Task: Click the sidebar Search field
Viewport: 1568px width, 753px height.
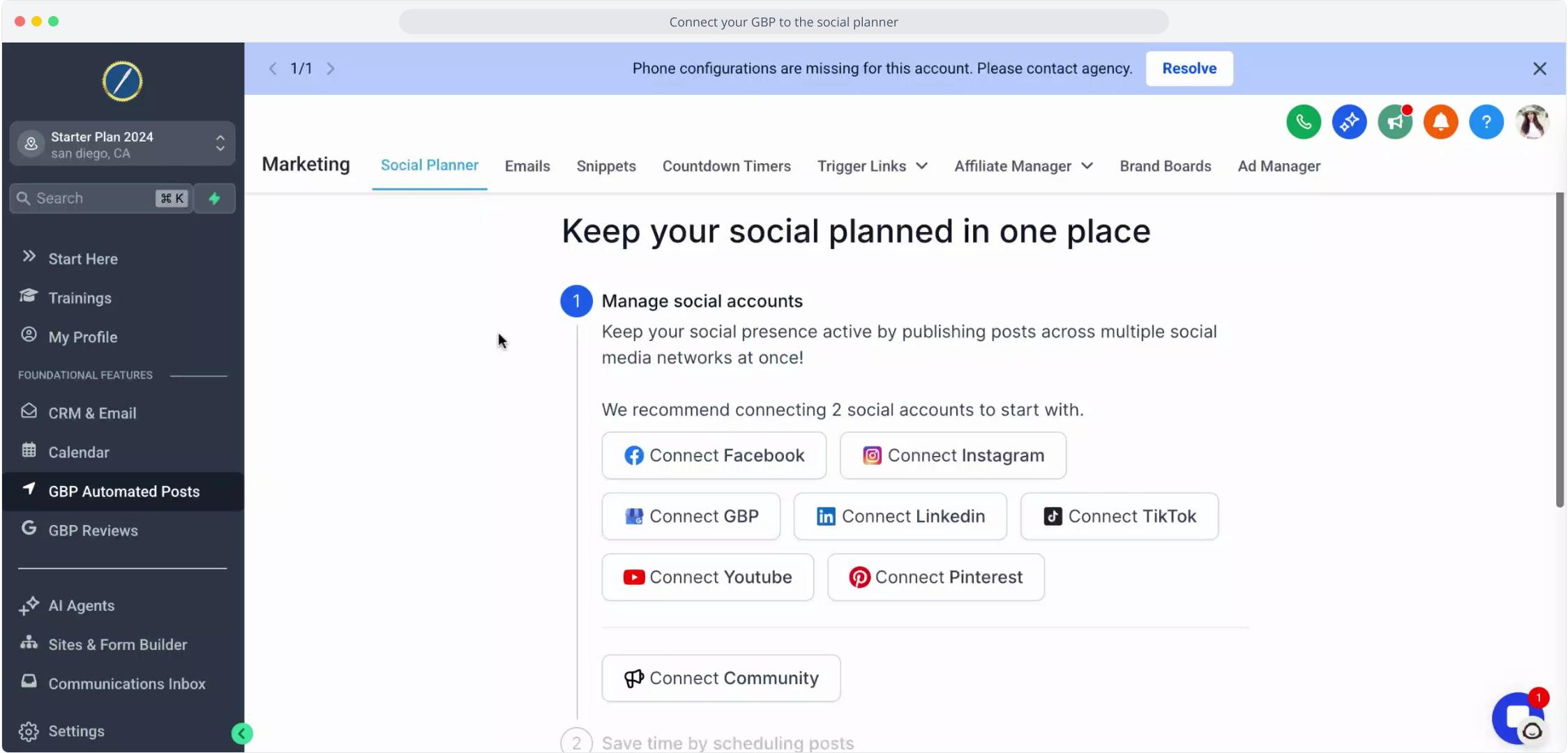Action: tap(101, 199)
